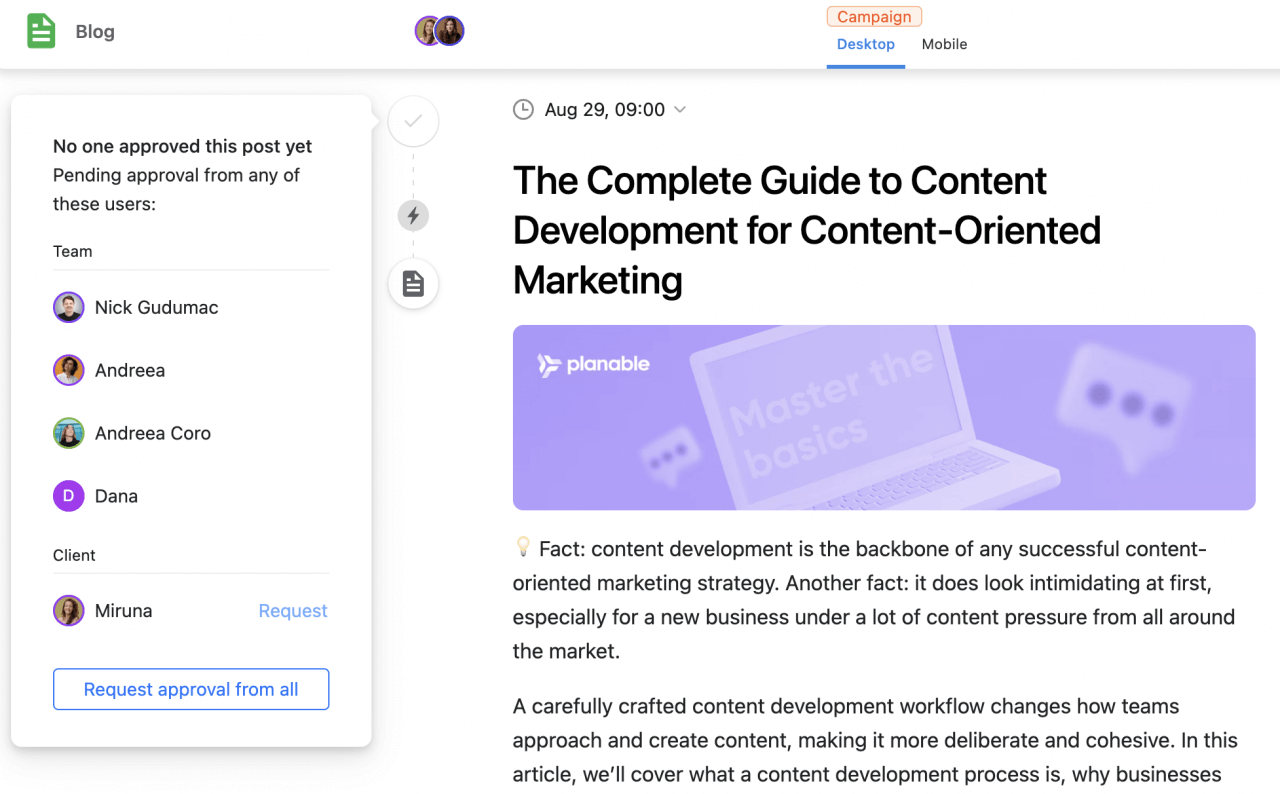Image resolution: width=1280 pixels, height=794 pixels.
Task: Request approval from Miruna
Action: coord(292,610)
